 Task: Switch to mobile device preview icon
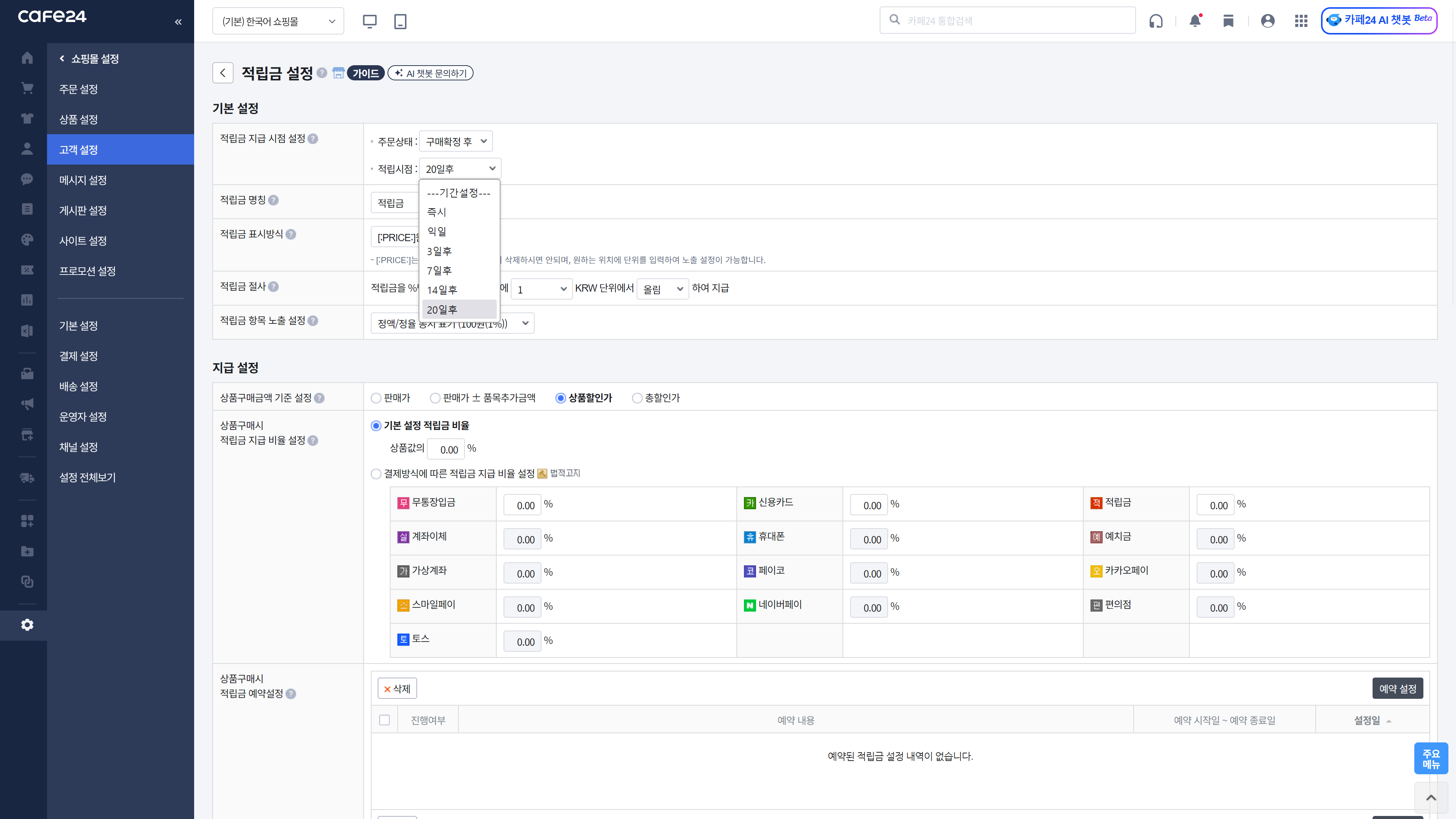pos(400,22)
